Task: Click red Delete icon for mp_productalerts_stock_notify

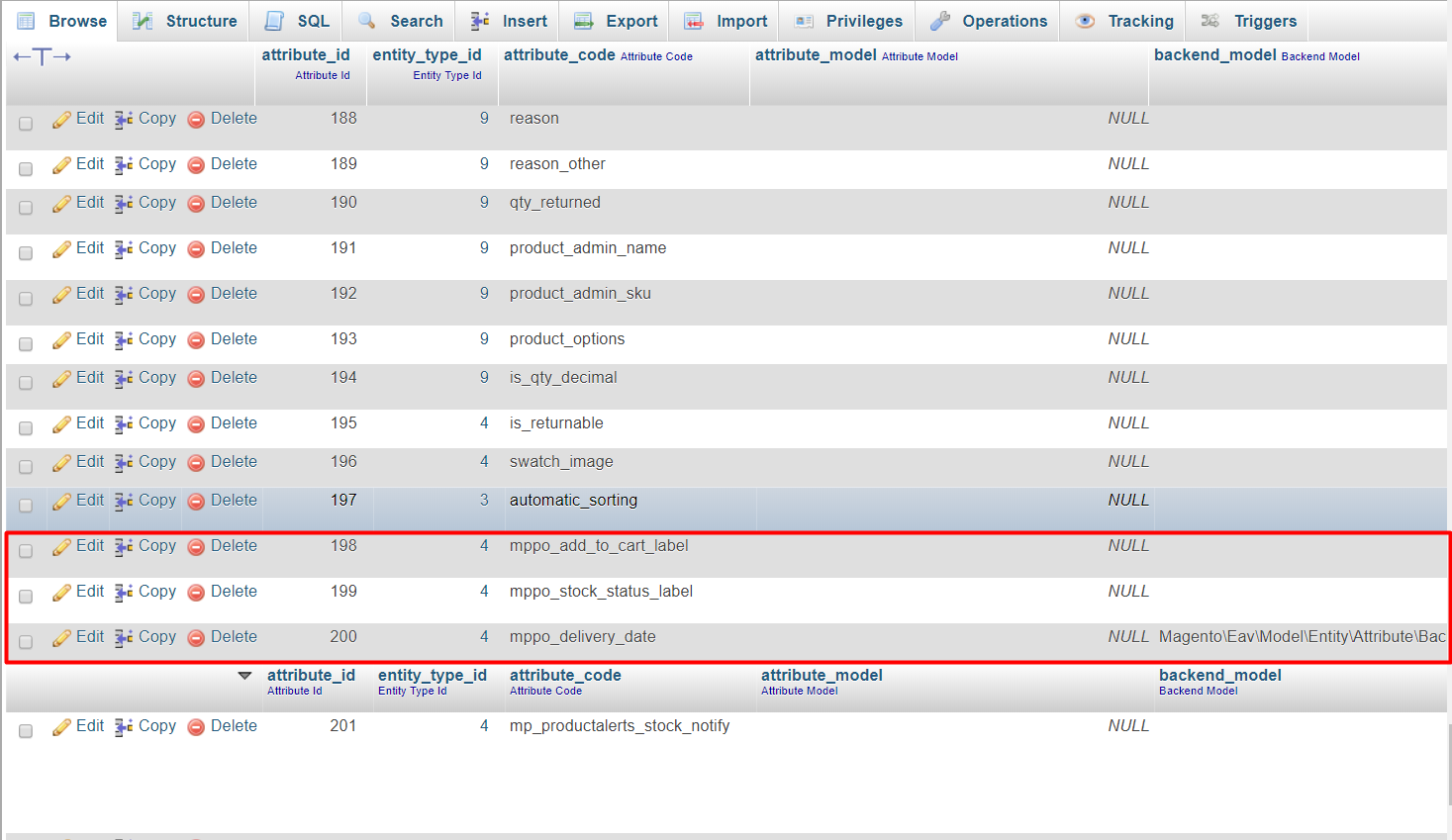Action: (x=196, y=727)
